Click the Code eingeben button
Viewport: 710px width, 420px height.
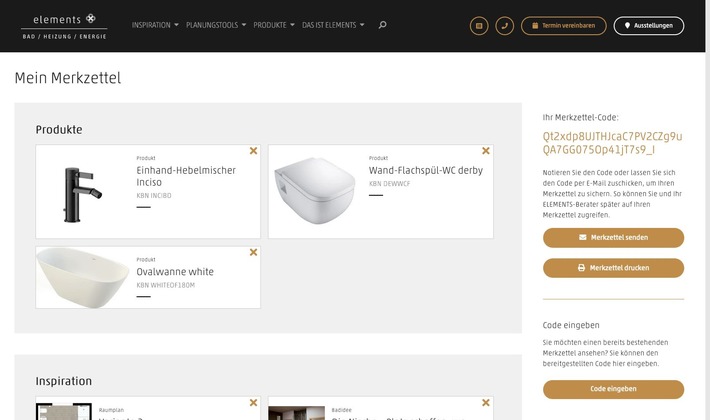(613, 389)
